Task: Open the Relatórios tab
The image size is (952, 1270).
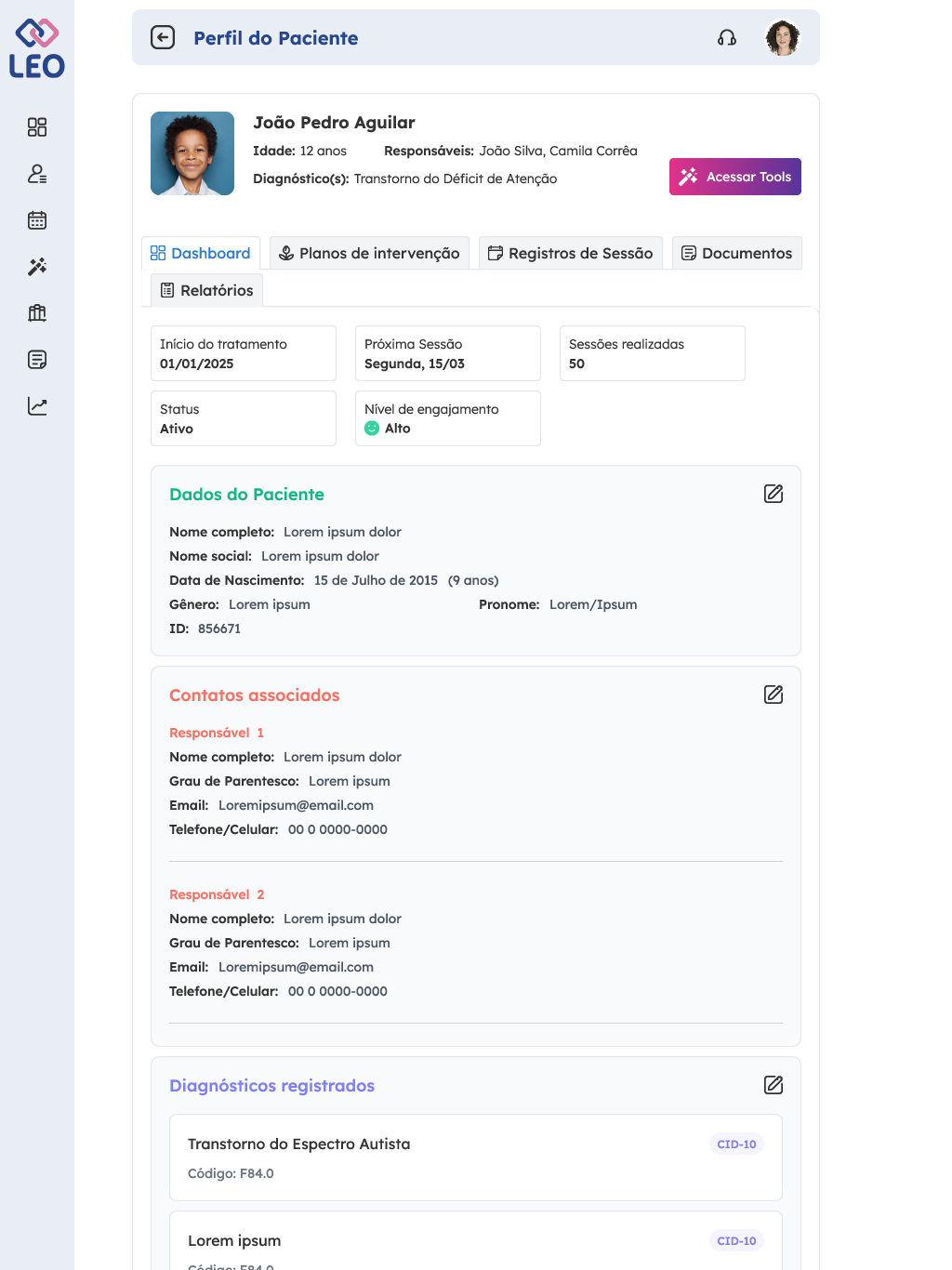Action: pyautogui.click(x=207, y=290)
